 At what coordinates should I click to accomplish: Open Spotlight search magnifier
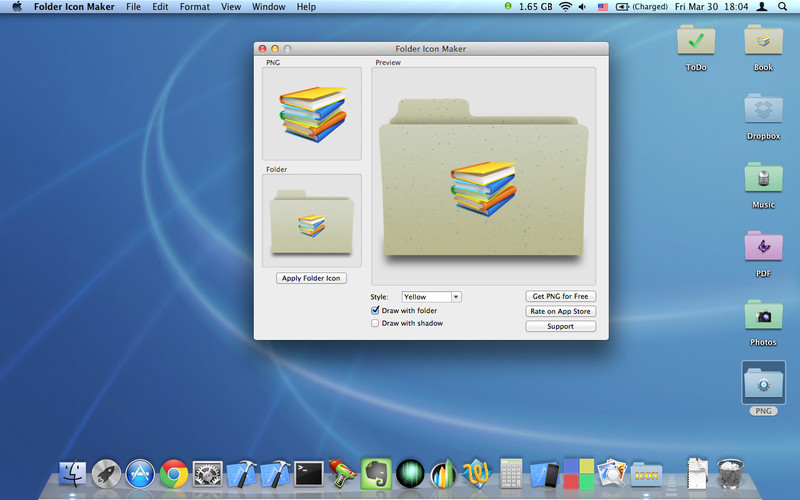tap(782, 7)
